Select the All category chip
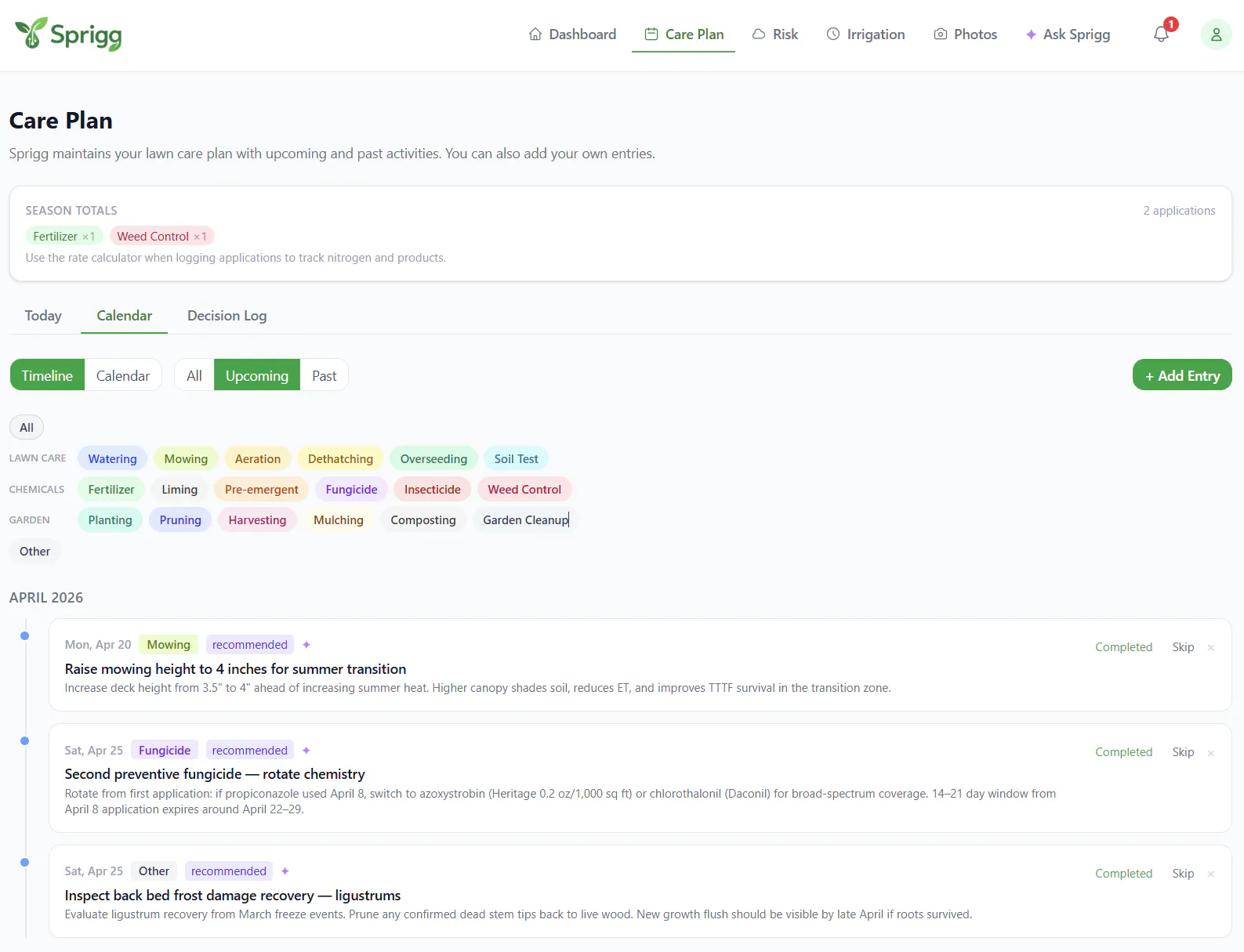 [27, 428]
